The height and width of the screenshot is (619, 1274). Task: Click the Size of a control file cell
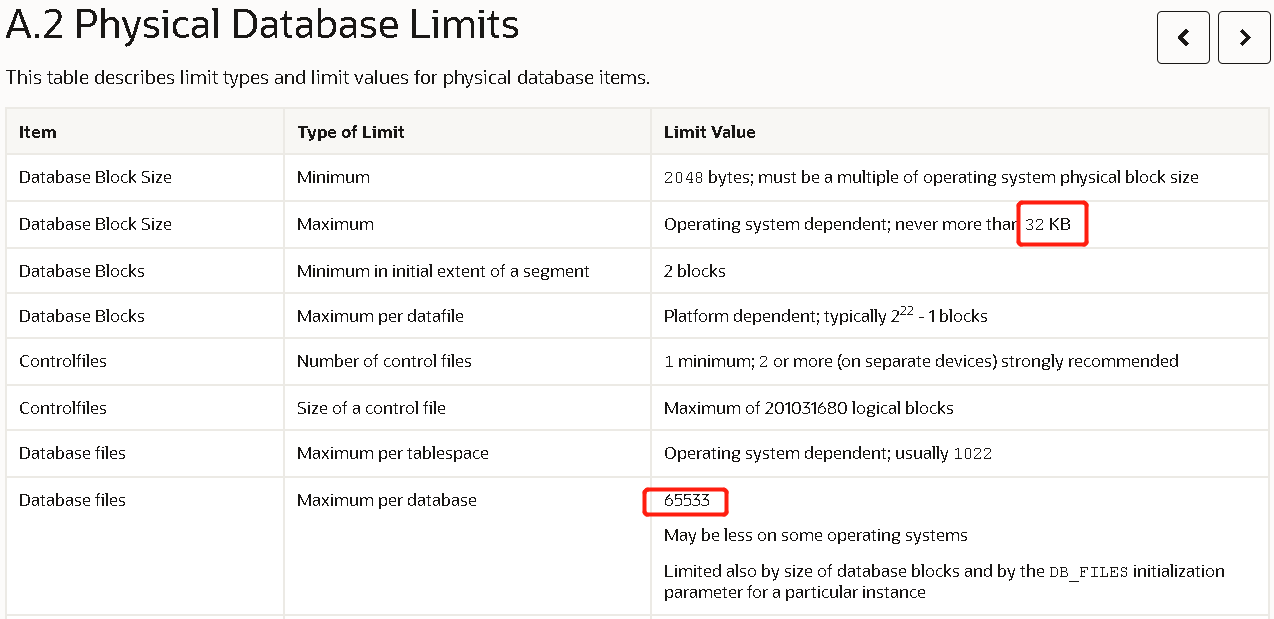467,408
